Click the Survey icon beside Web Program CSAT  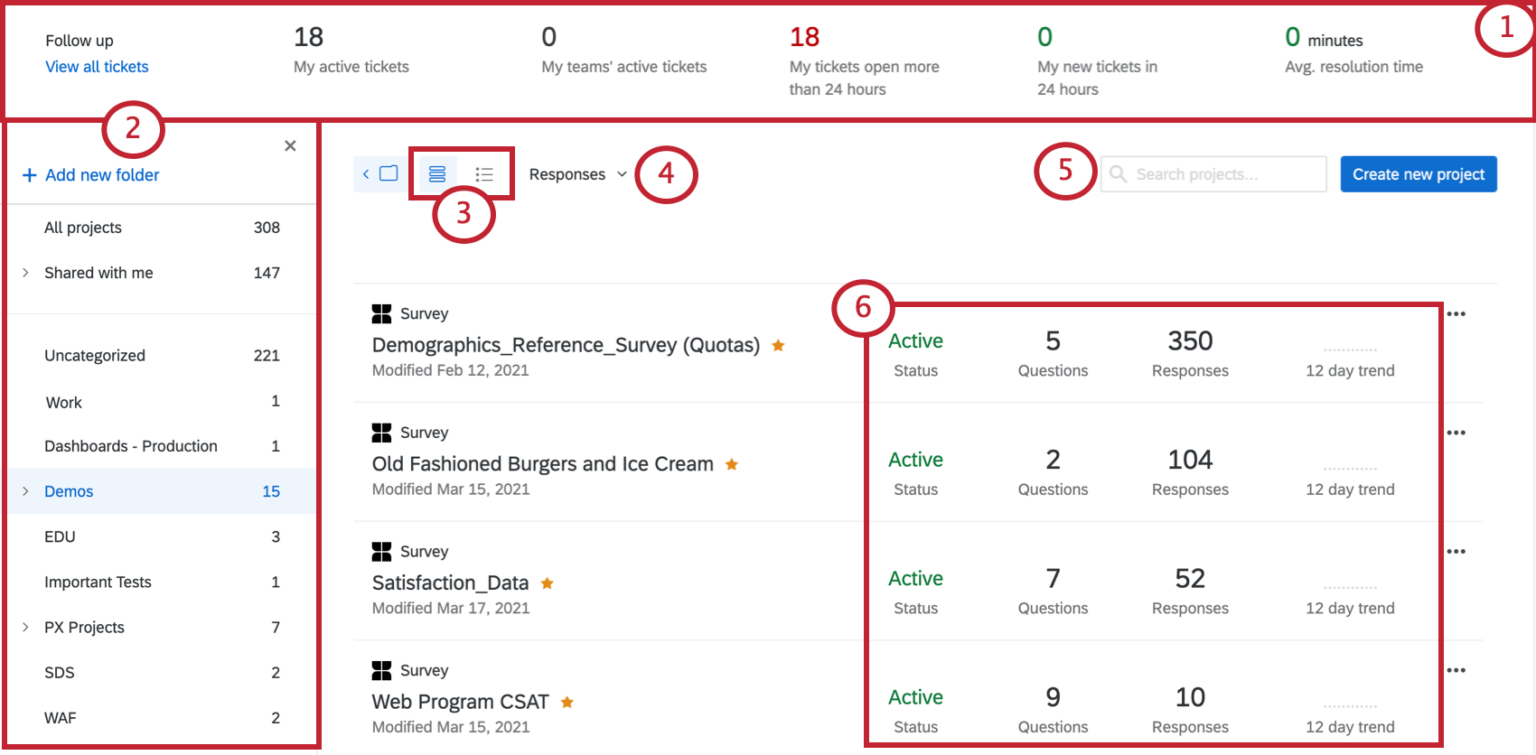coord(381,670)
